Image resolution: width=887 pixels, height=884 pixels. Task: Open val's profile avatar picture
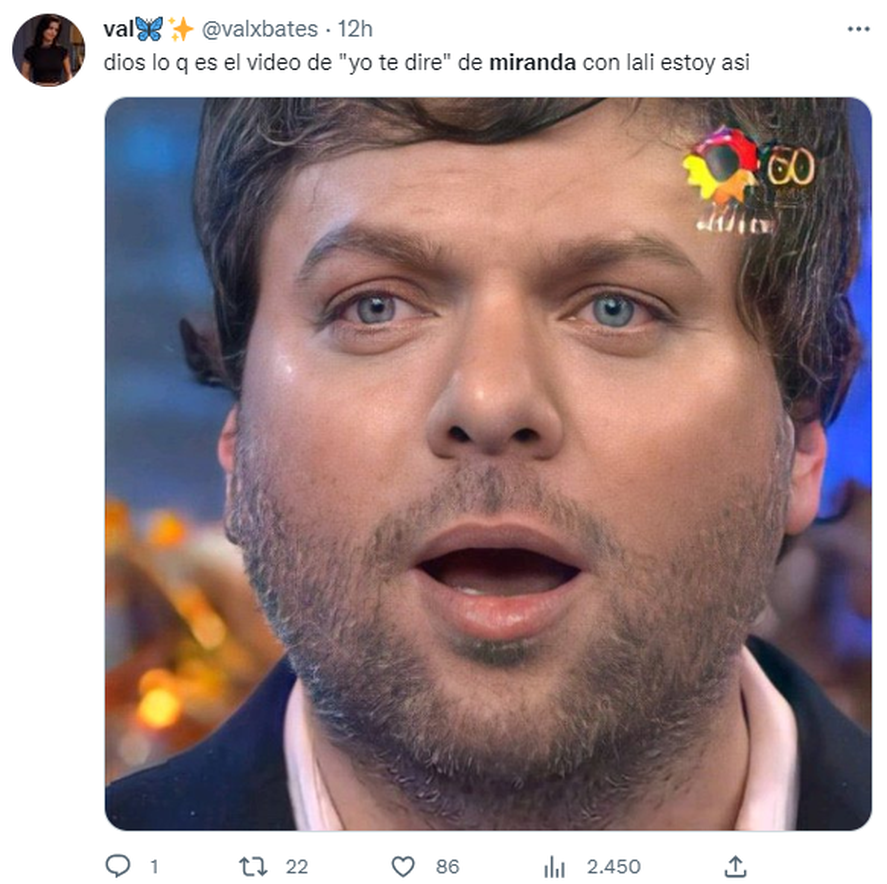tap(49, 50)
